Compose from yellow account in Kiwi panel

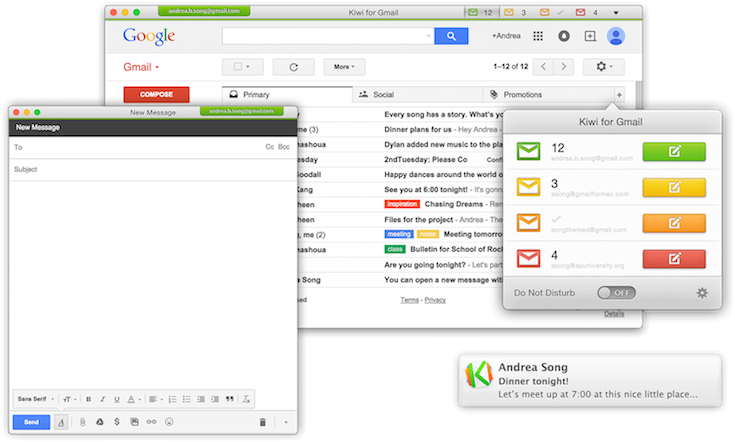point(674,187)
